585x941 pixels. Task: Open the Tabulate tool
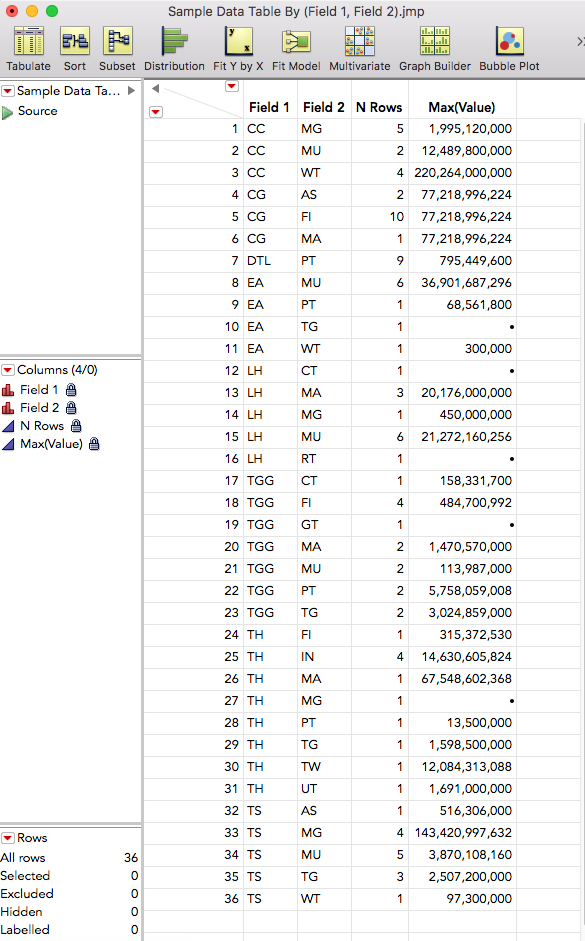tap(29, 49)
